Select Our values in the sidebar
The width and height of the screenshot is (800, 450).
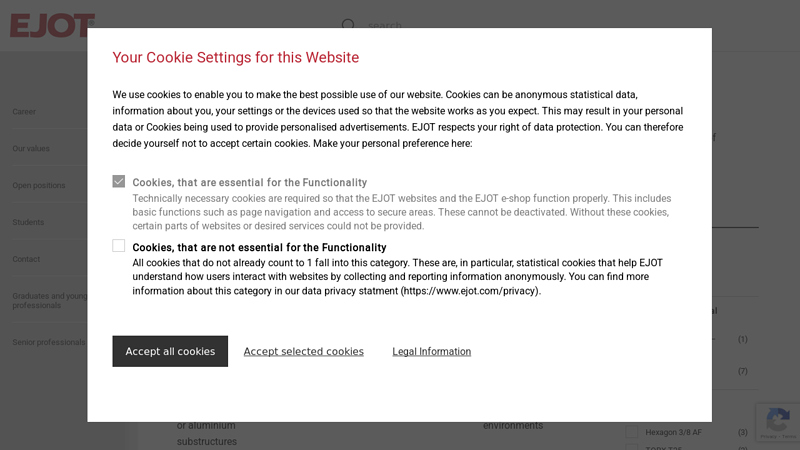[x=31, y=149]
